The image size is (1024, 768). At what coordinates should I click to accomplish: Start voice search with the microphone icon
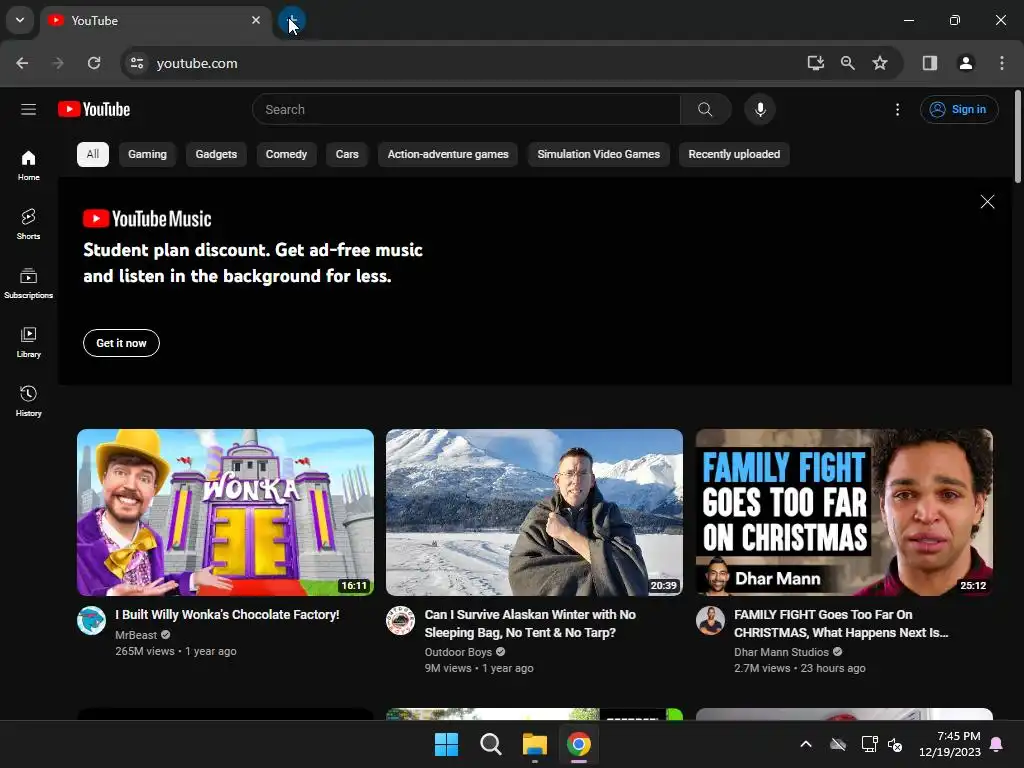pyautogui.click(x=760, y=109)
